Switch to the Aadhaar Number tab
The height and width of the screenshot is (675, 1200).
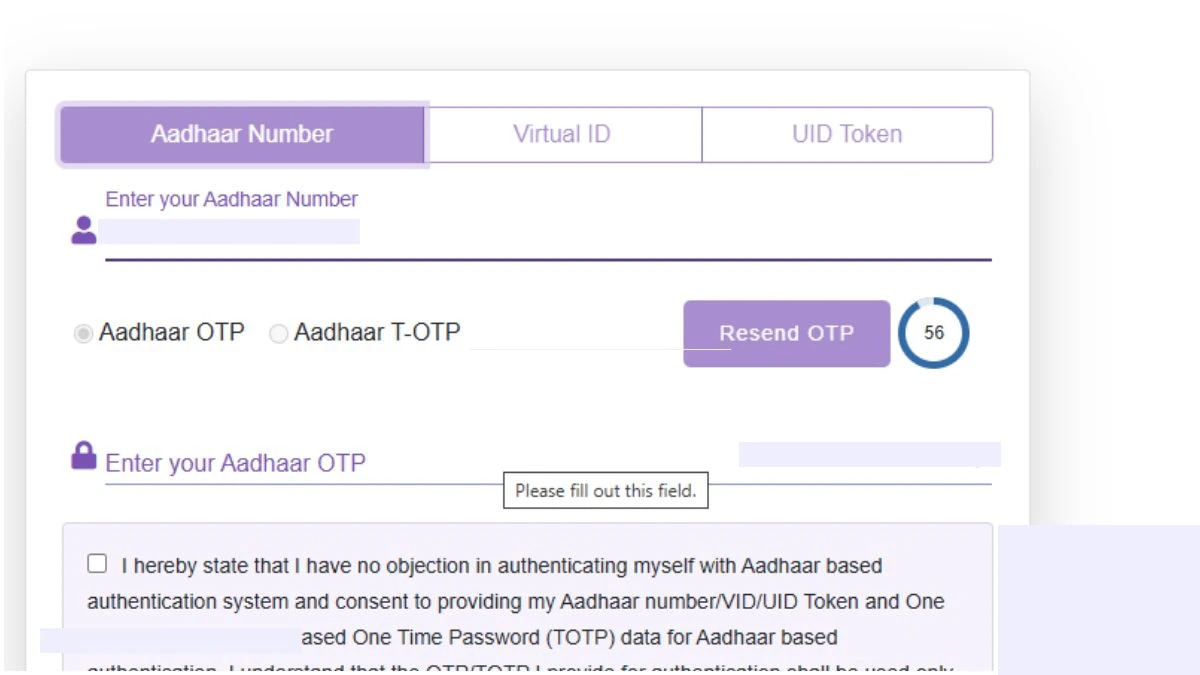[x=242, y=134]
